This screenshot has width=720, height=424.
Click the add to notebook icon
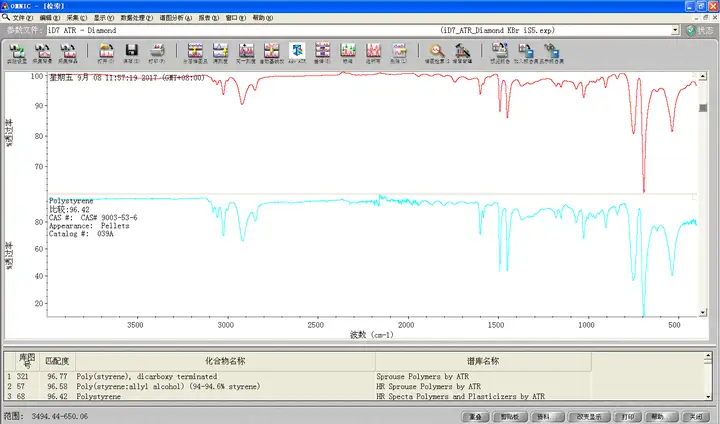click(525, 53)
